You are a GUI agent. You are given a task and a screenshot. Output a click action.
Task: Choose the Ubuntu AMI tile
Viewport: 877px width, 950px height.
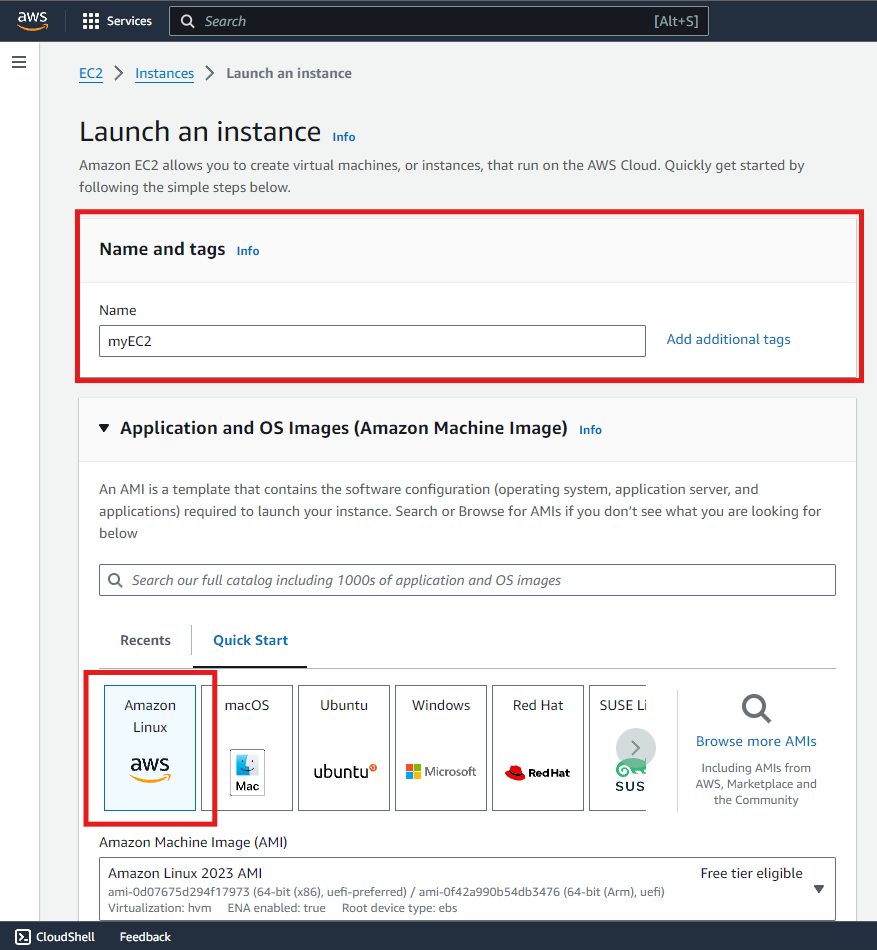pos(344,747)
